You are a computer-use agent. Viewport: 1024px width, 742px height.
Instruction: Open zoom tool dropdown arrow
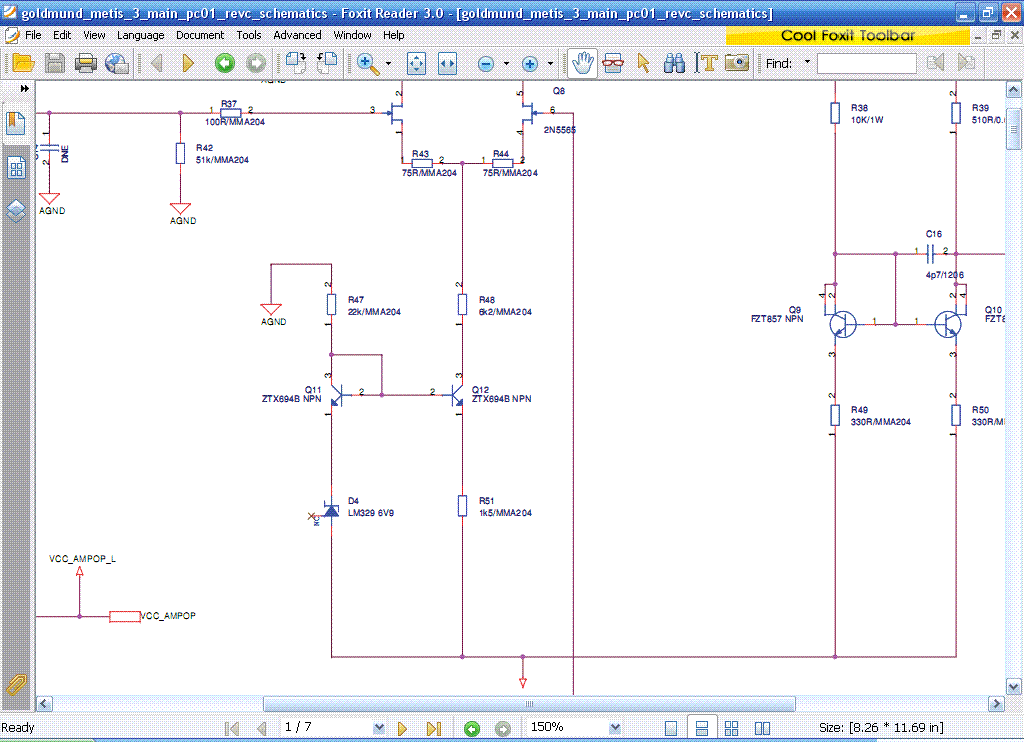(389, 63)
